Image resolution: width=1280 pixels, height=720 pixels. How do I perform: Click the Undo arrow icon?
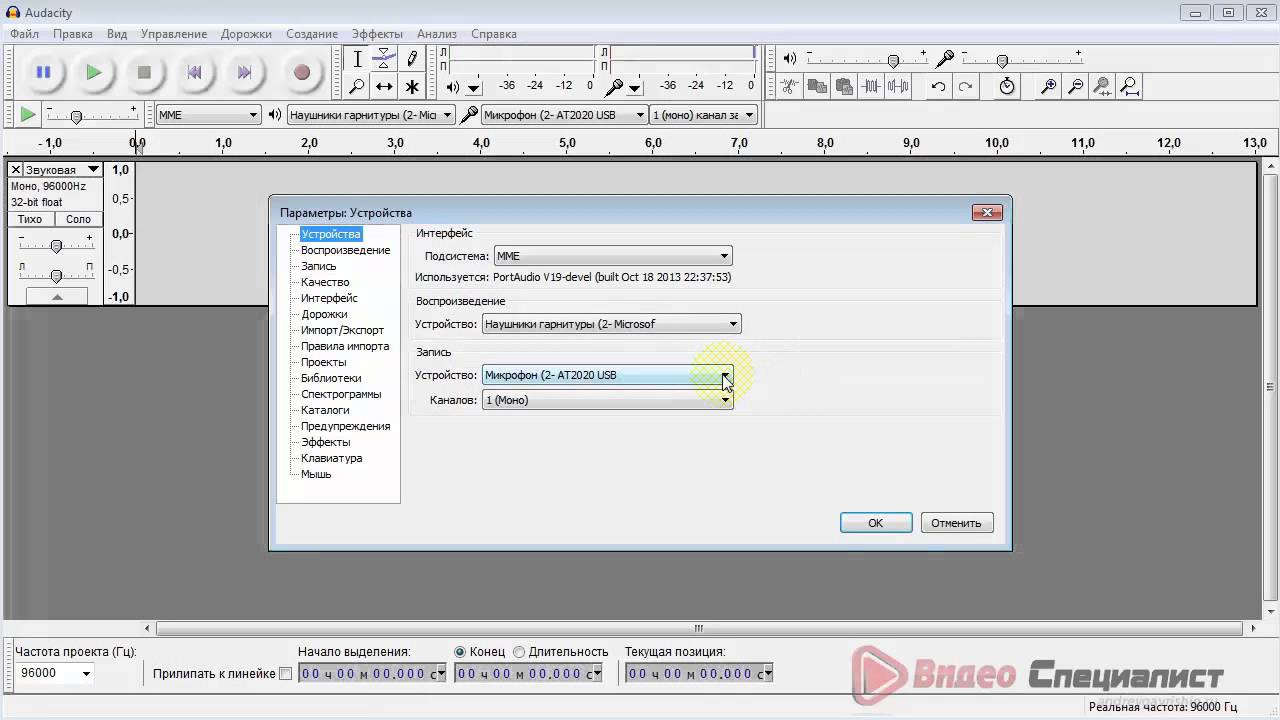coord(938,86)
